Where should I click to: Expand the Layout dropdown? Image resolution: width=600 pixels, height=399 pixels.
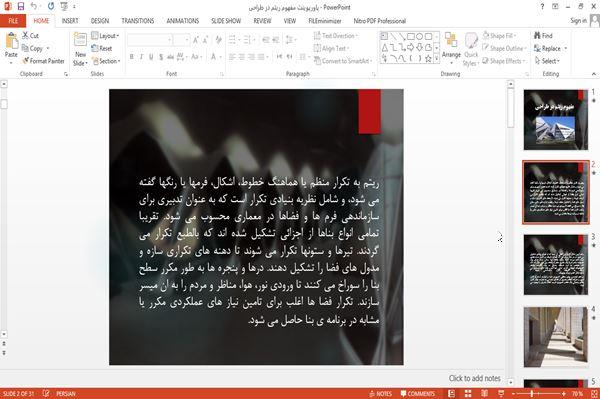[x=105, y=36]
